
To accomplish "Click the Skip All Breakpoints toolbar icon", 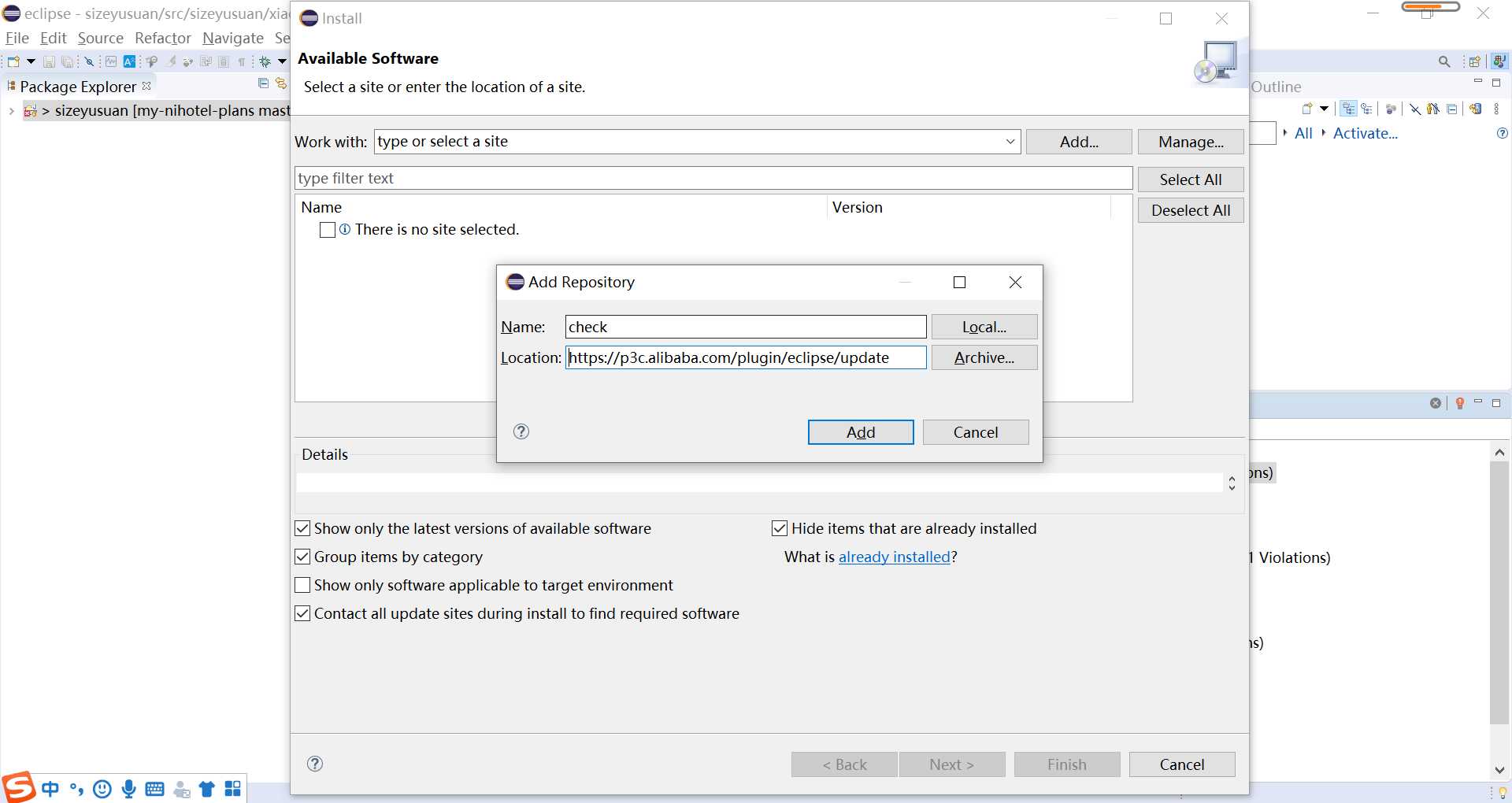I will tap(89, 61).
